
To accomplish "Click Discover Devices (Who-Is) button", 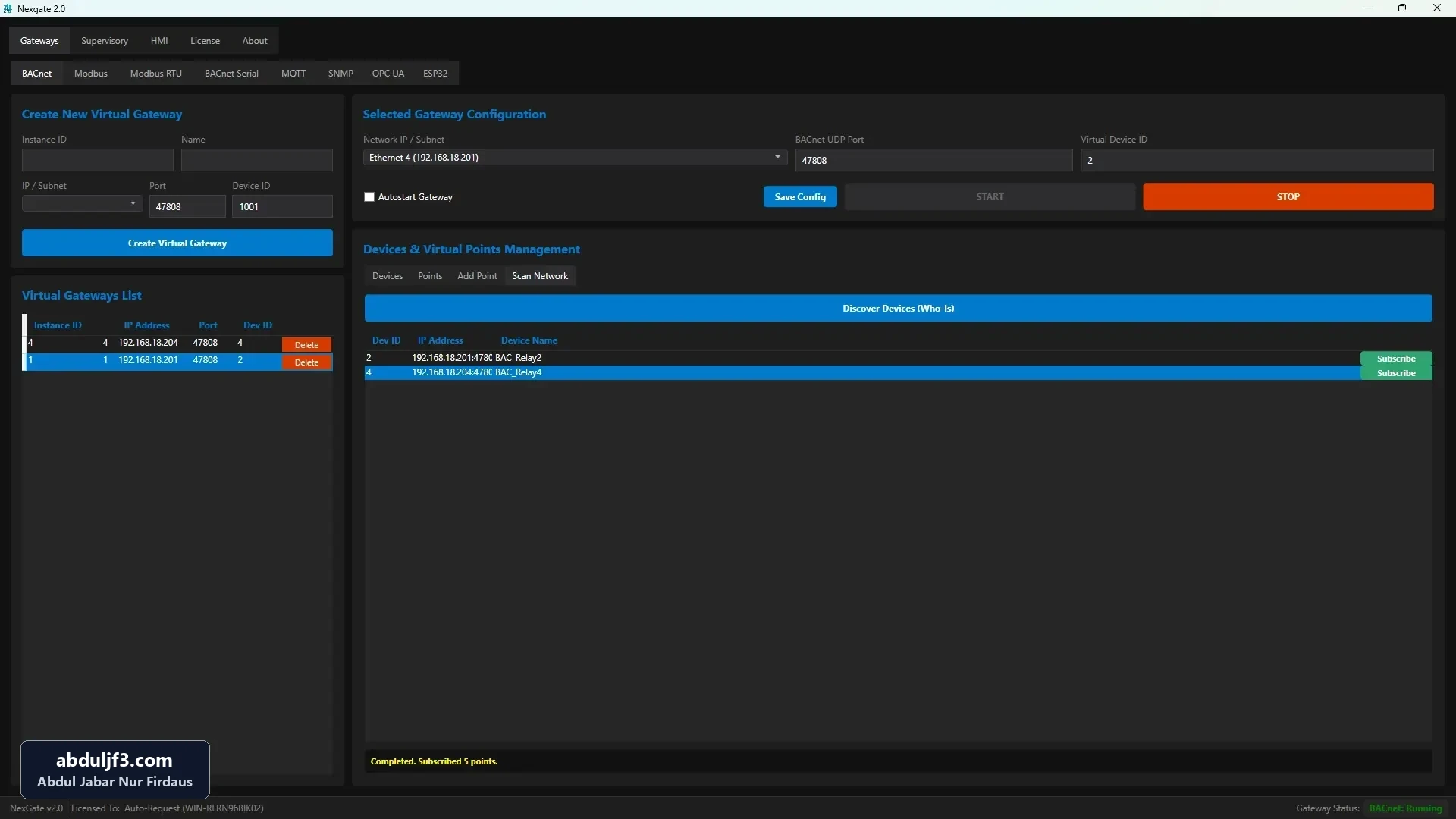I will [x=899, y=309].
